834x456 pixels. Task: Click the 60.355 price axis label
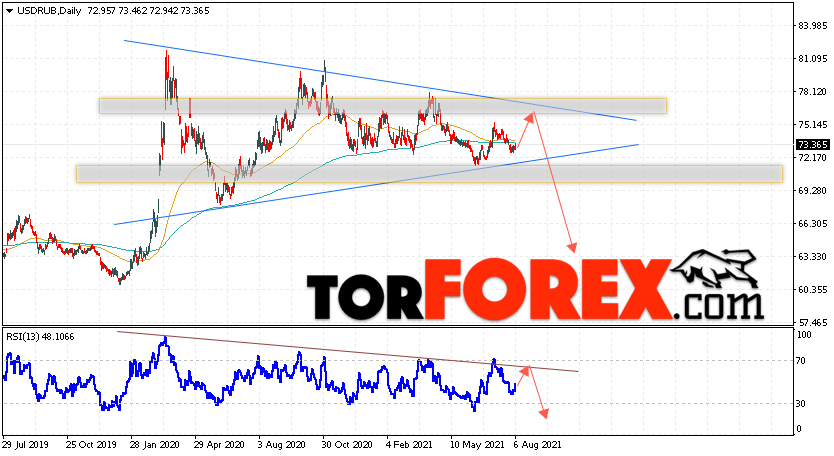point(813,289)
